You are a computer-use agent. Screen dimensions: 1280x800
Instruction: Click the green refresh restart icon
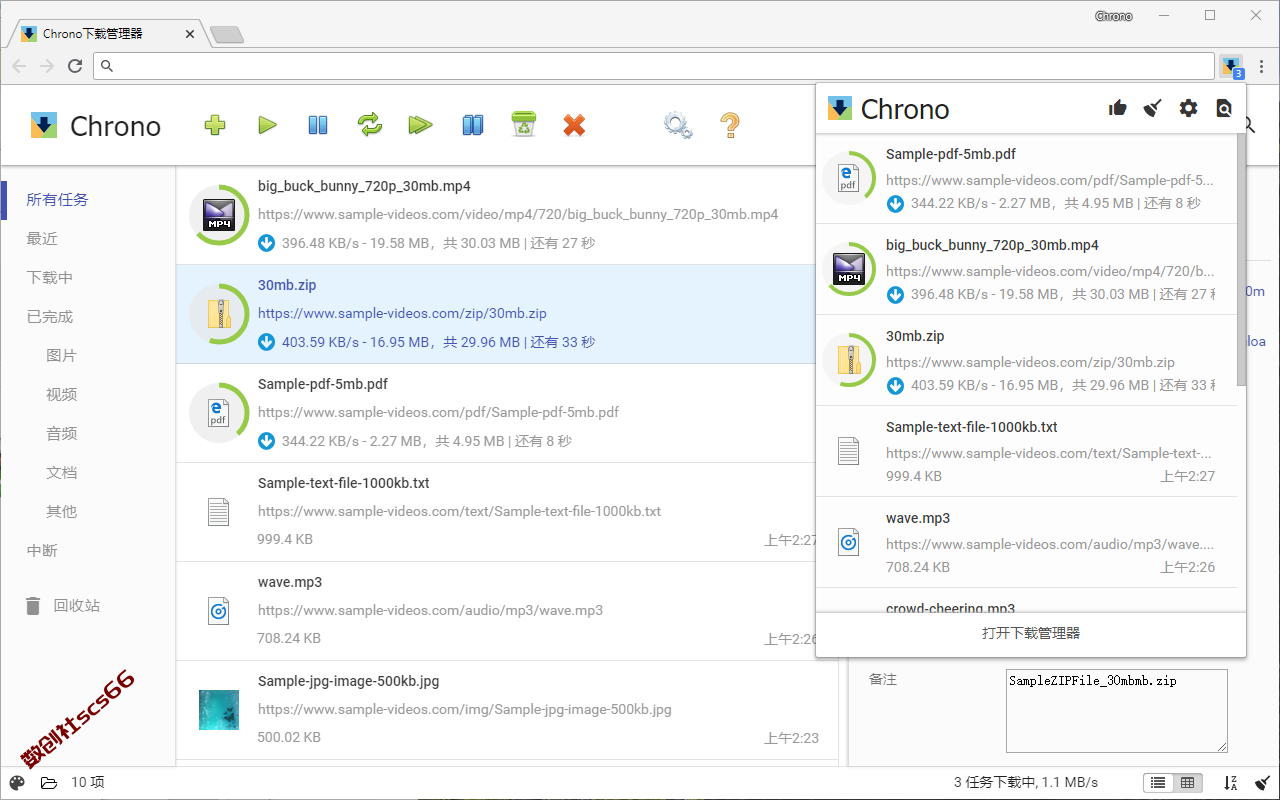(370, 125)
